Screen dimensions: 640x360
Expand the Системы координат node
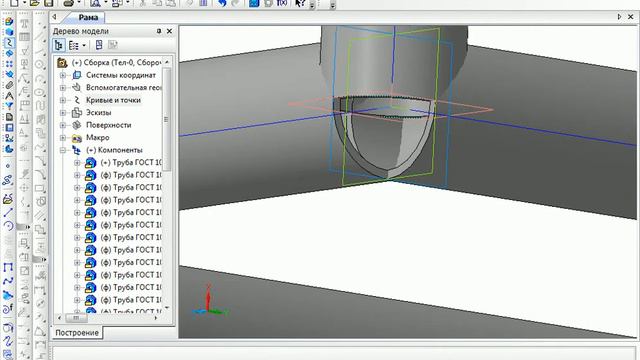pos(62,76)
